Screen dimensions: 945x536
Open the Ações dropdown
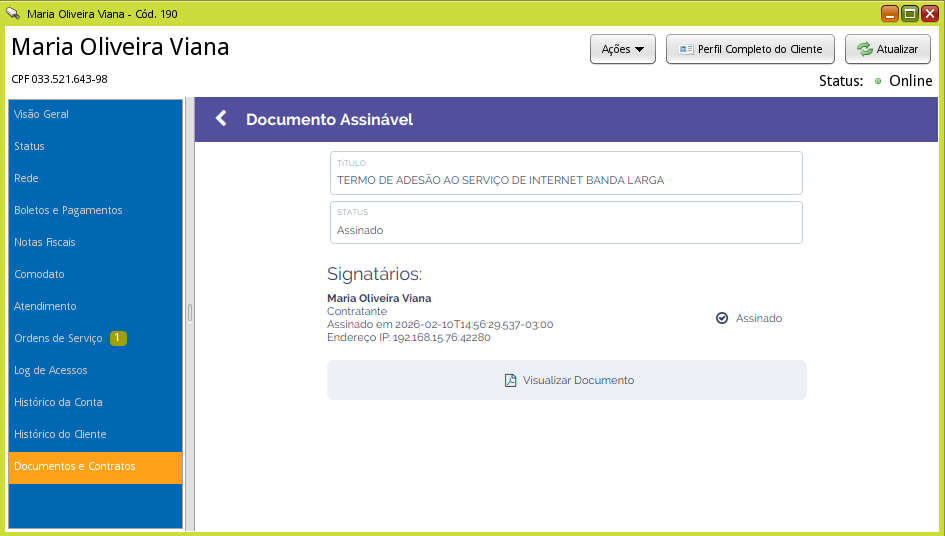(623, 49)
